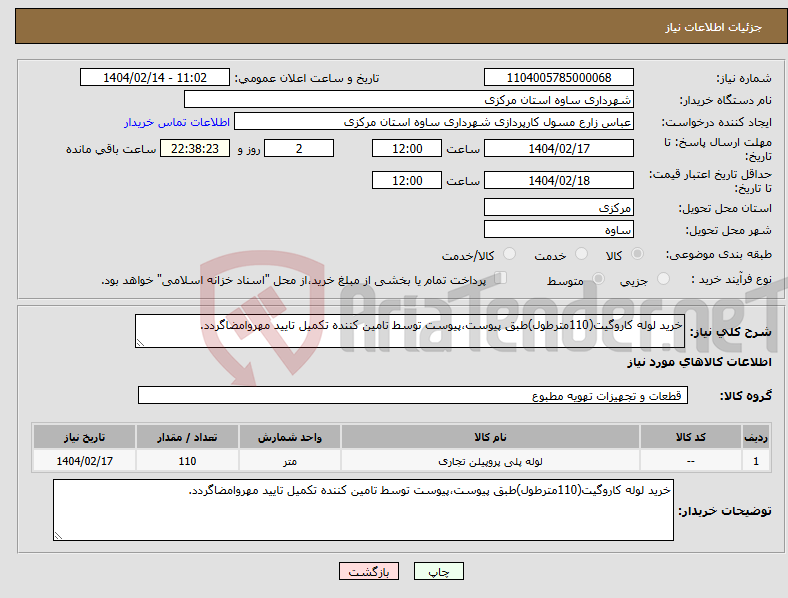Click the شماره نیاز field 1104005785000068
The height and width of the screenshot is (598, 788).
click(558, 77)
